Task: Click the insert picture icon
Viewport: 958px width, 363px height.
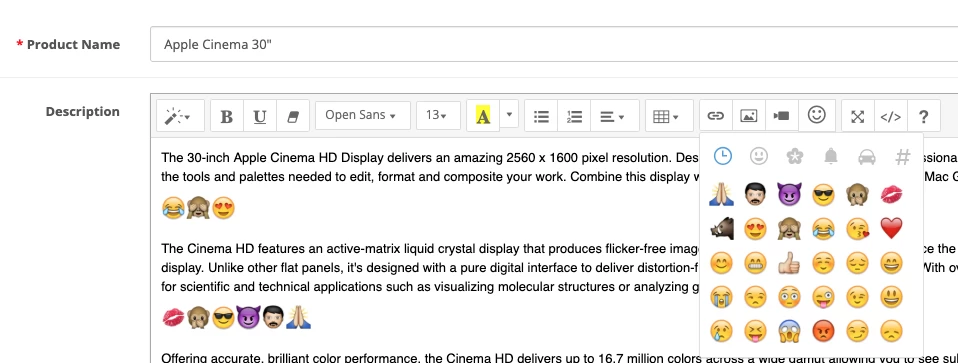Action: point(748,116)
